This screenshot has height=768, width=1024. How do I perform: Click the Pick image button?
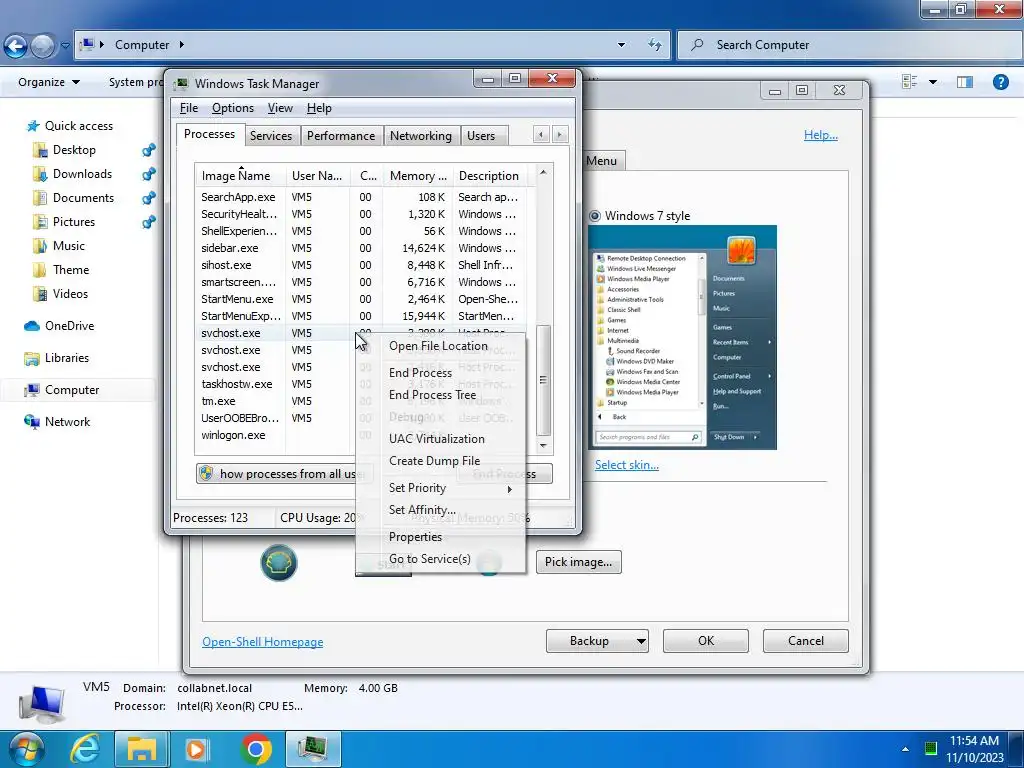point(579,562)
